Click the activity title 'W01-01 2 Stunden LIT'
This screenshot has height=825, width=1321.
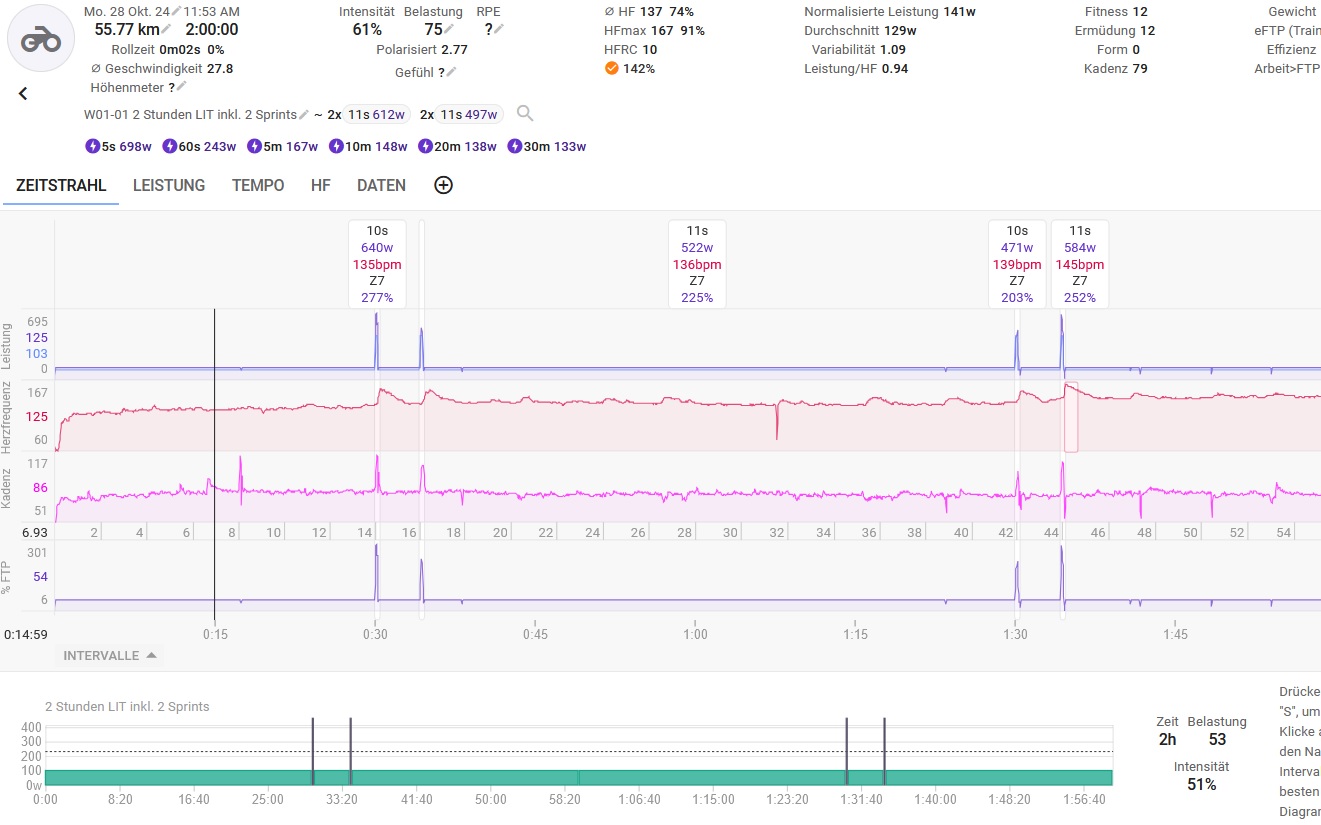190,114
